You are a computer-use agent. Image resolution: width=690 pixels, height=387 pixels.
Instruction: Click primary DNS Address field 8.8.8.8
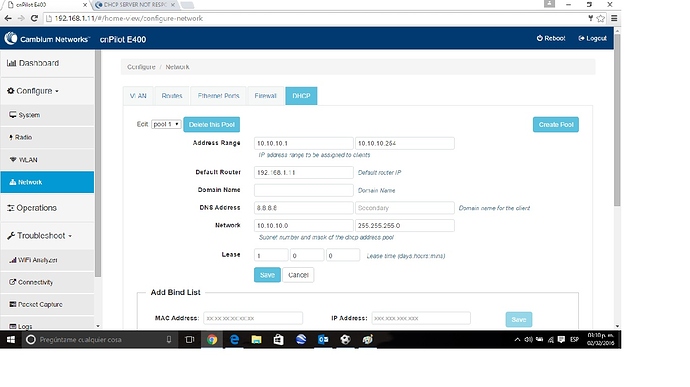coord(304,208)
